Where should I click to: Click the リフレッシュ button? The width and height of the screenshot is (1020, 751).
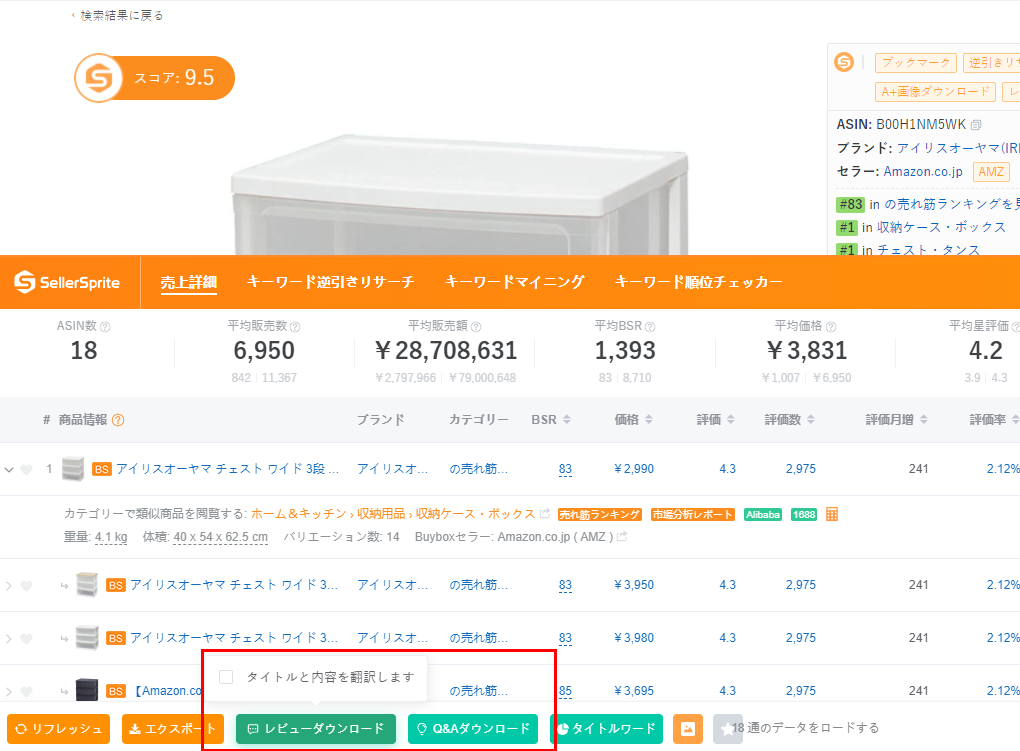click(x=59, y=729)
